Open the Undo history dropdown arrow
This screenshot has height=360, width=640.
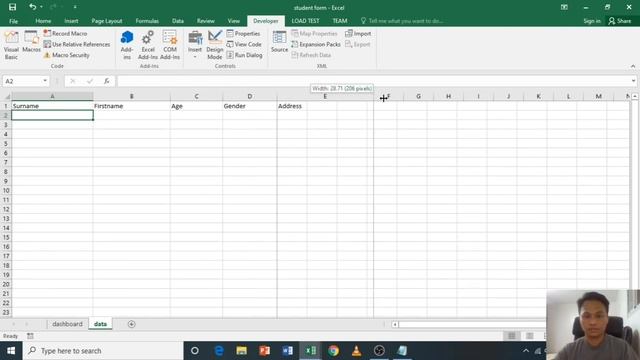41,7
